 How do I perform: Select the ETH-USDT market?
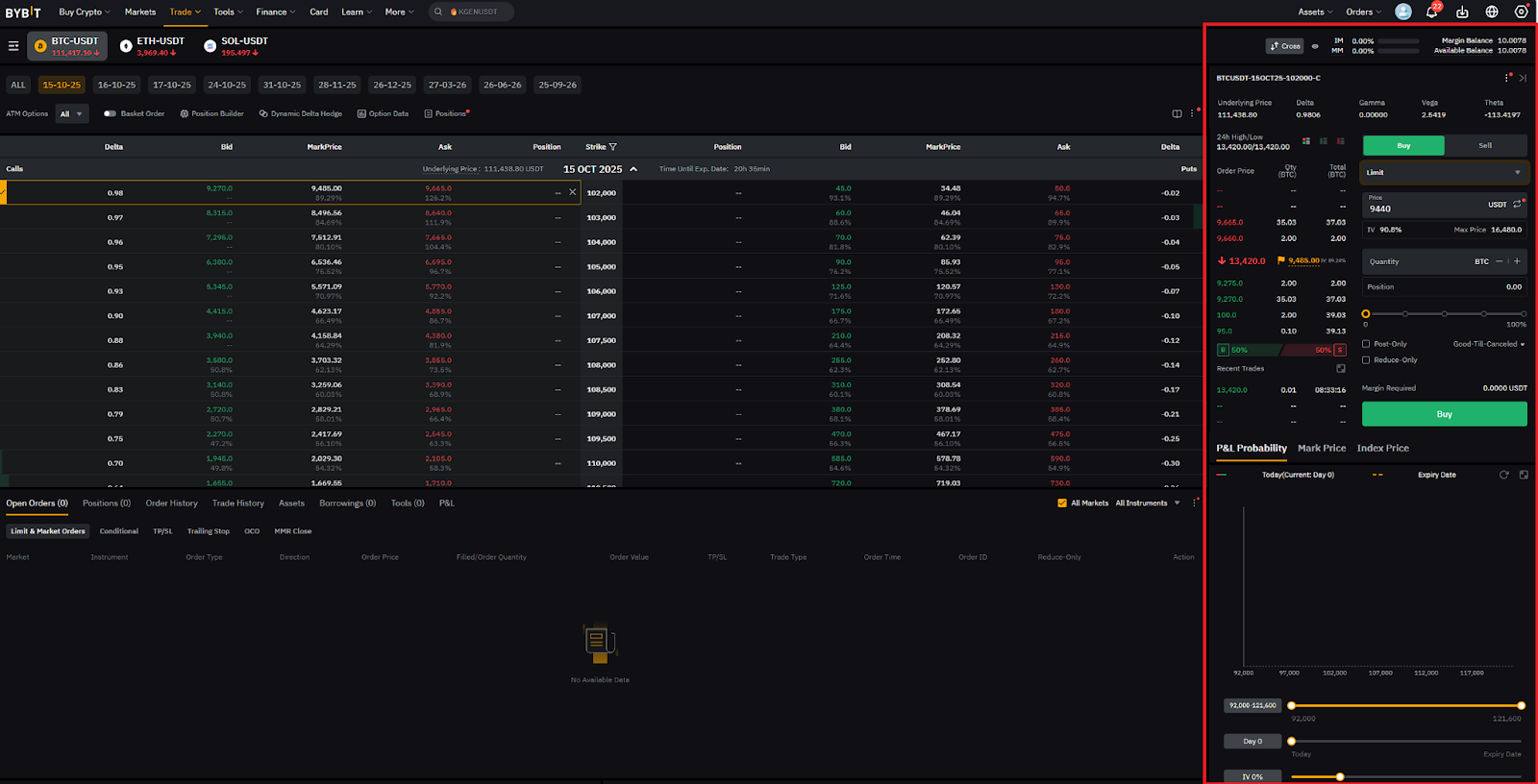[x=153, y=46]
